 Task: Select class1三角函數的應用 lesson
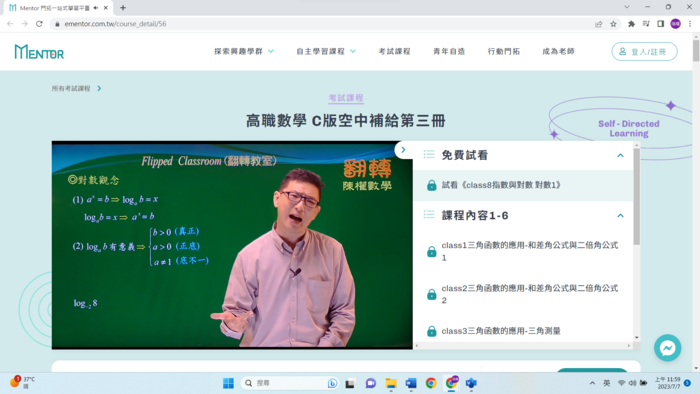(x=530, y=251)
